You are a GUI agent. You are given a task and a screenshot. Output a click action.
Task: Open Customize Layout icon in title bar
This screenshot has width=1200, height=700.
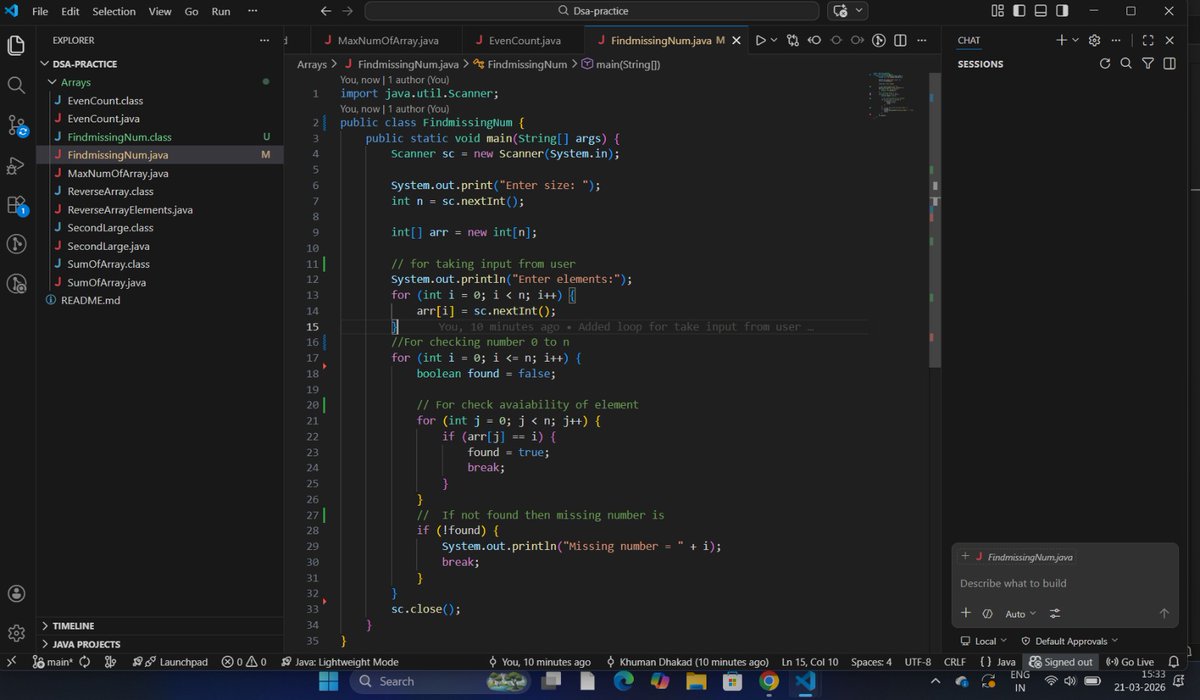[998, 11]
